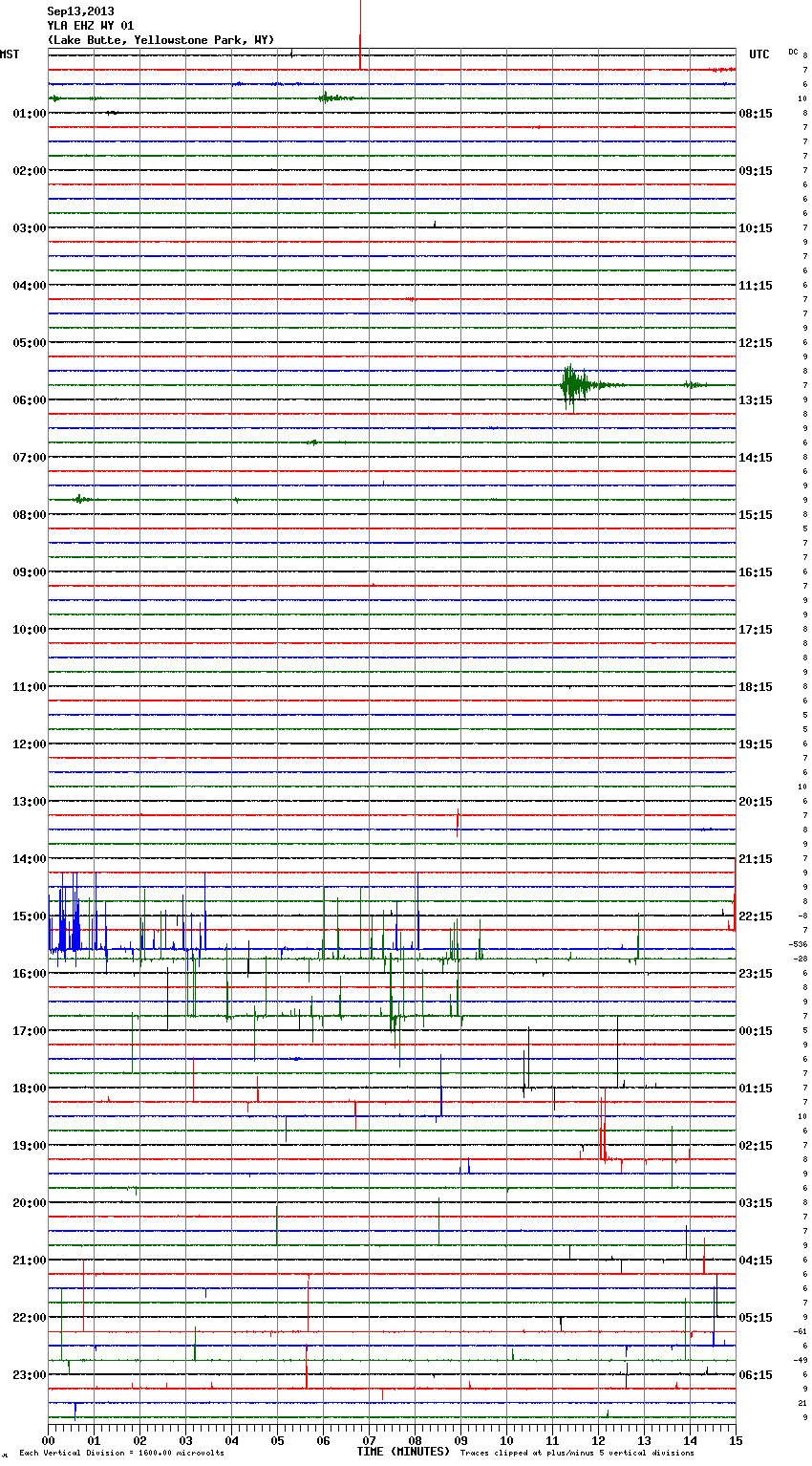Click the date label Sep13,2013
This screenshot has width=812, height=1466.
click(80, 11)
